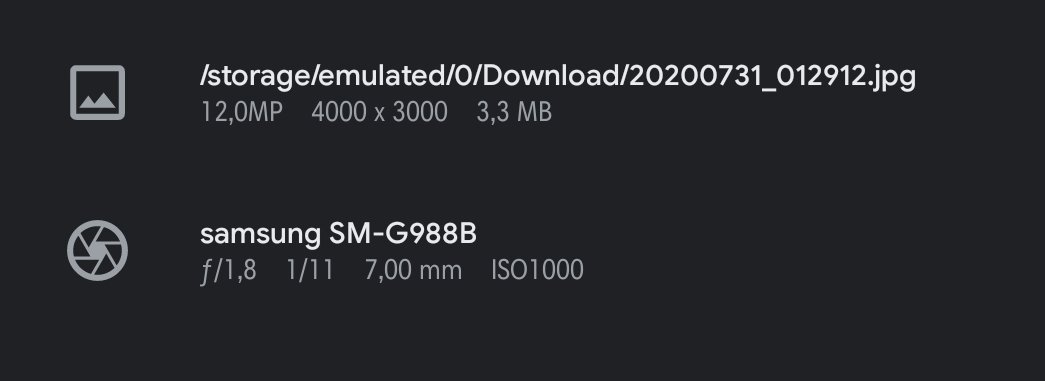Tap the 3,3 MB file size
This screenshot has height=381, width=1045.
514,113
